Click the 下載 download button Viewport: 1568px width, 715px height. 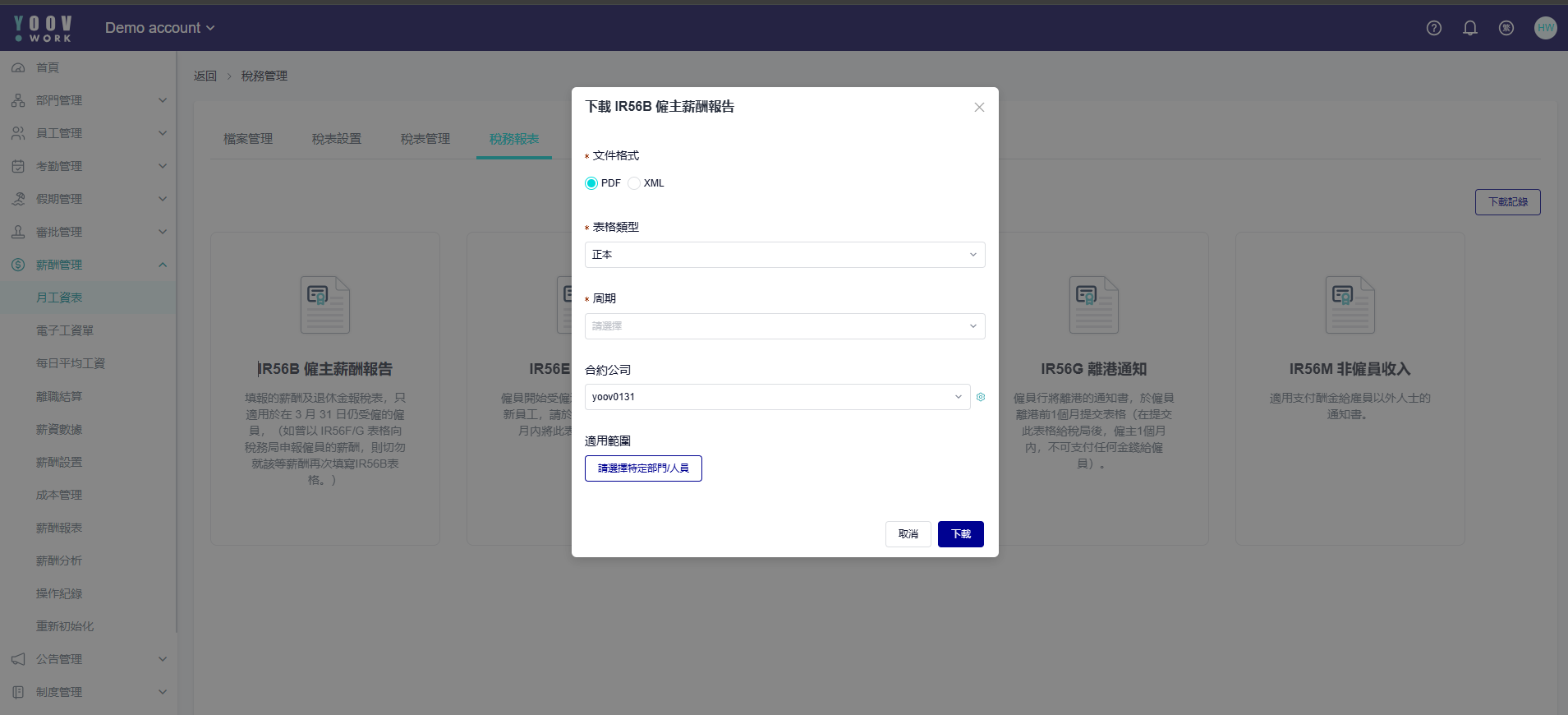point(960,534)
